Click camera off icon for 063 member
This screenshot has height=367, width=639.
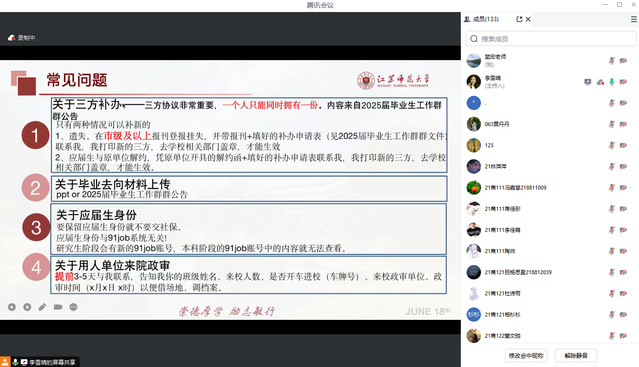point(624,124)
